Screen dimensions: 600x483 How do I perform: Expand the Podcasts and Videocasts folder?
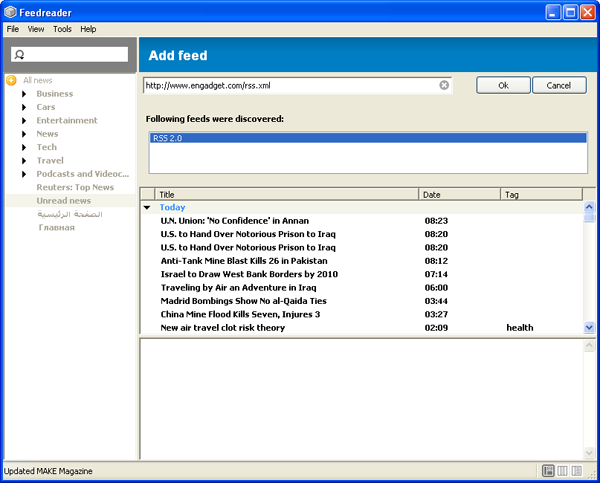click(25, 174)
